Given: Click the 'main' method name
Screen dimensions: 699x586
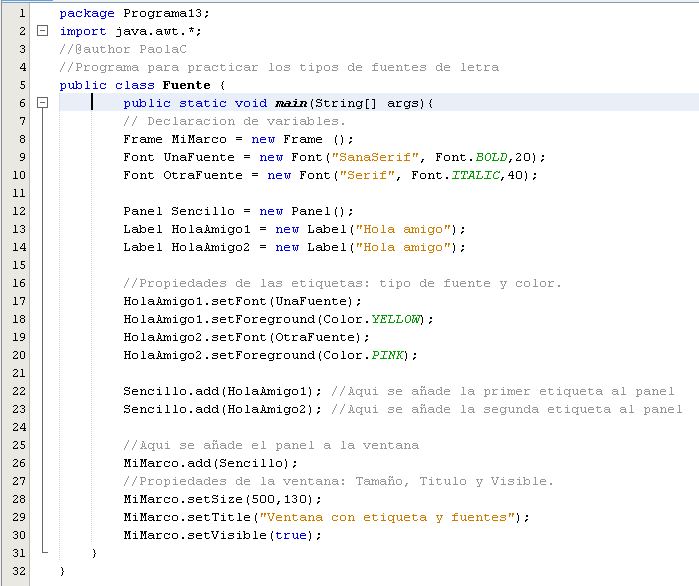Looking at the screenshot, I should [291, 103].
